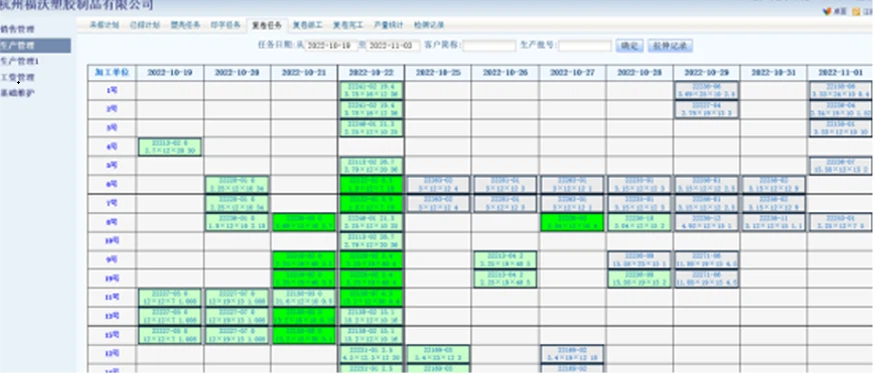Viewport: 875px width, 374px height.
Task: Click the 2022-10-22 column header
Action: [371, 73]
